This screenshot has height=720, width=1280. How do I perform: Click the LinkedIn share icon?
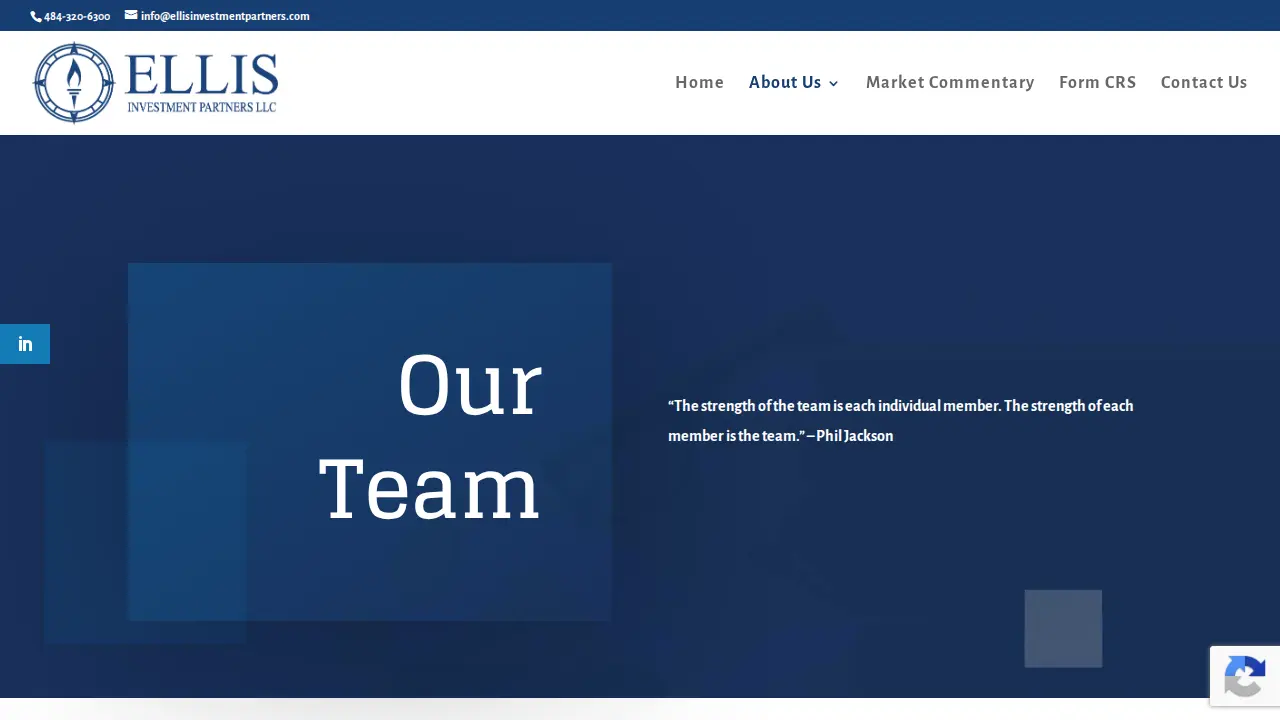pyautogui.click(x=25, y=344)
